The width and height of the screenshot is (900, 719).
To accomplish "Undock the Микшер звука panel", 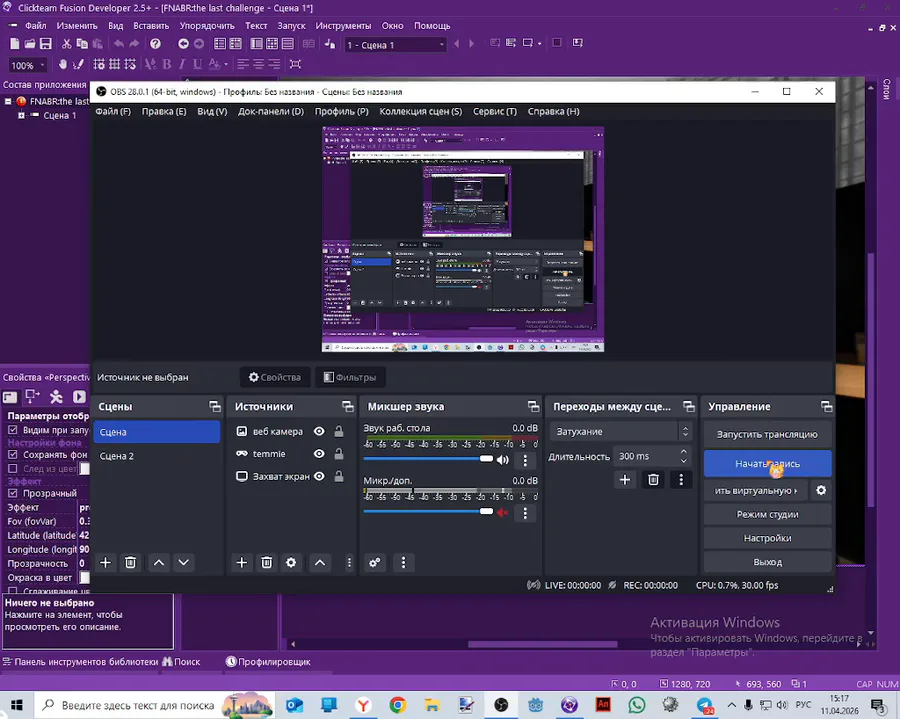I will click(533, 406).
